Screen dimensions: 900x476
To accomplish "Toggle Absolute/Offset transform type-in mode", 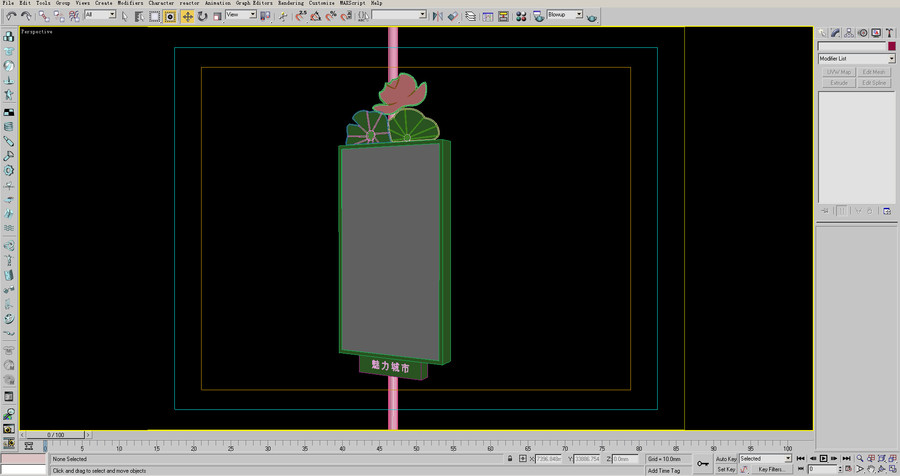I will pyautogui.click(x=522, y=458).
